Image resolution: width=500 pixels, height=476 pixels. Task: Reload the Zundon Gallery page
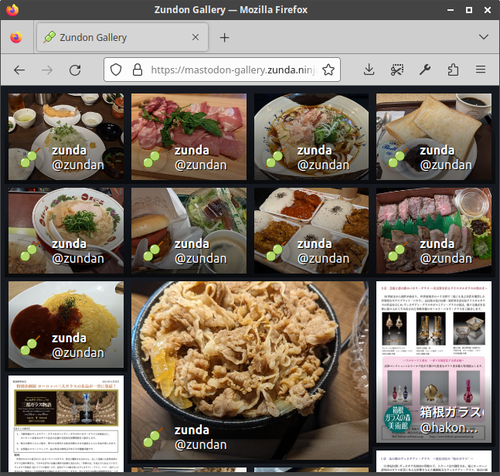pos(75,70)
